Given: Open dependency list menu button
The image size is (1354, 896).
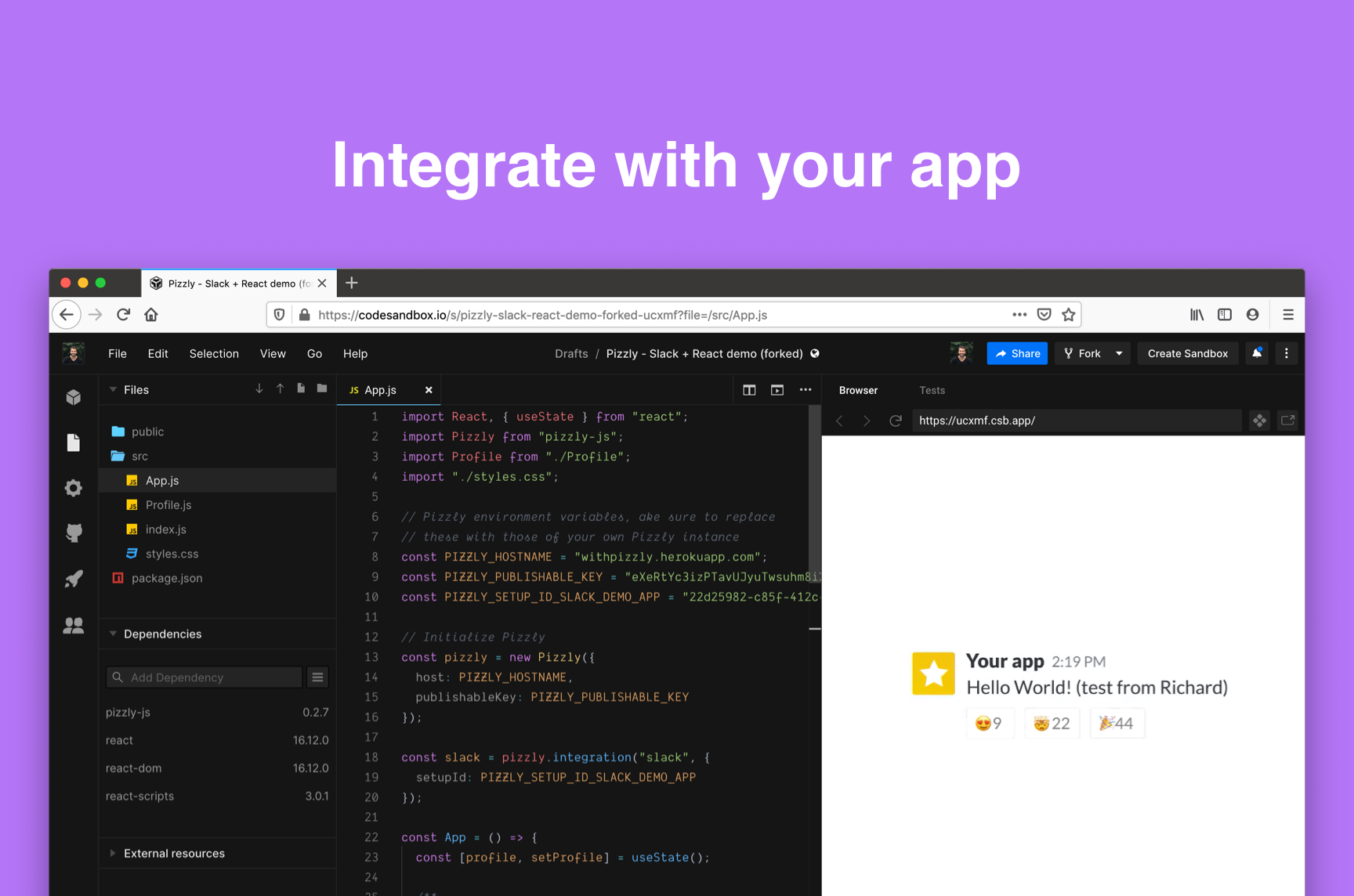Looking at the screenshot, I should click(317, 677).
